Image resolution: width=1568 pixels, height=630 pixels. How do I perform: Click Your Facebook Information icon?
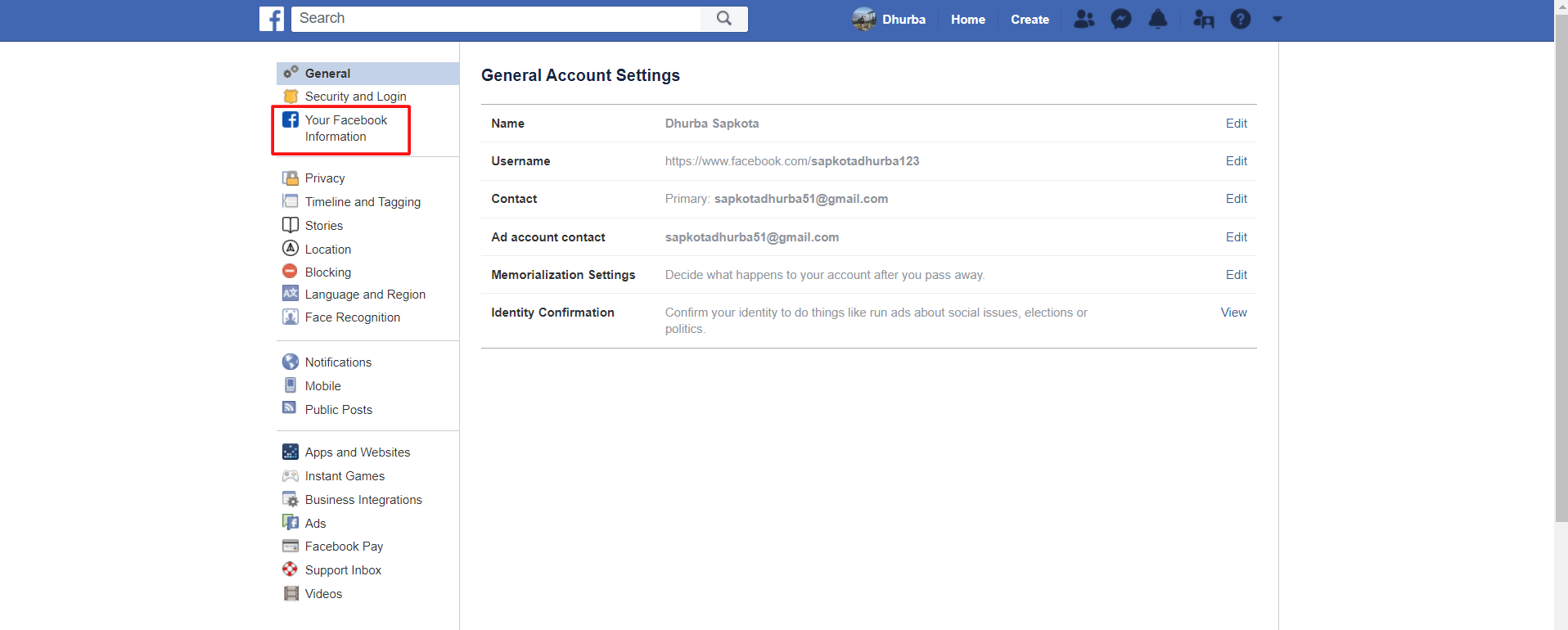click(x=291, y=119)
